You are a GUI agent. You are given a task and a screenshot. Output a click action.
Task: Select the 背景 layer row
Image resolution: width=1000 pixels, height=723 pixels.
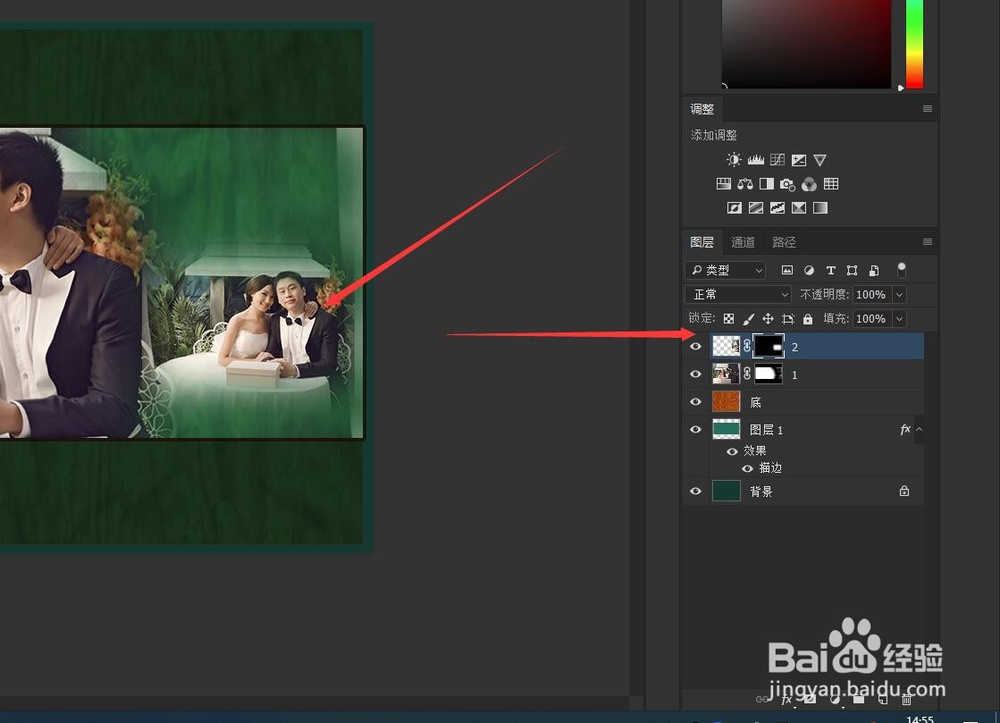pos(804,491)
